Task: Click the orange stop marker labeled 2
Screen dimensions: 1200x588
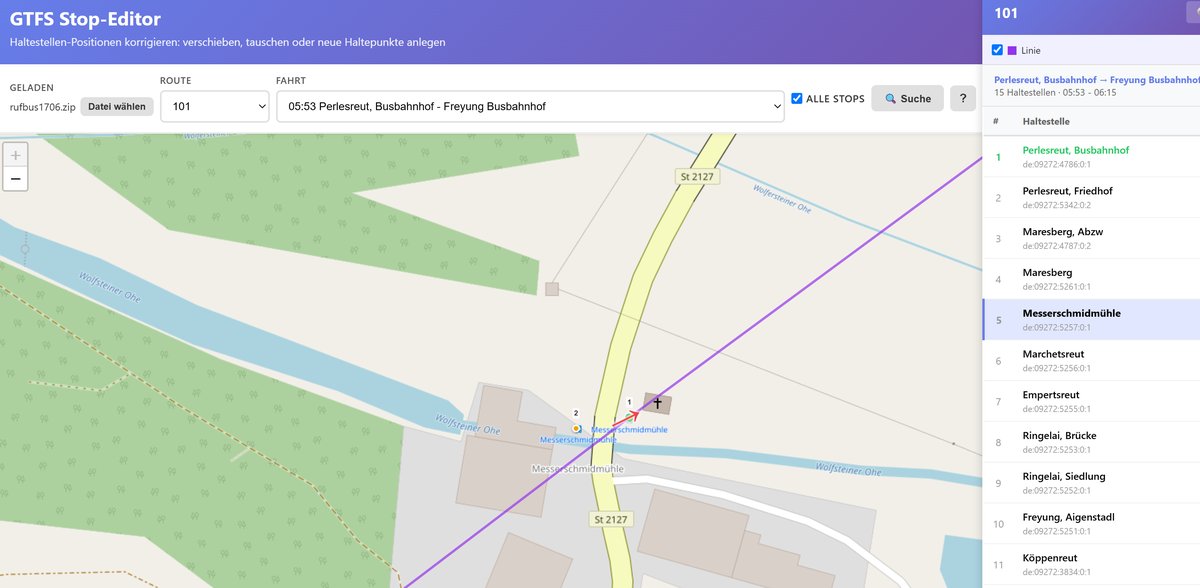Action: [576, 428]
